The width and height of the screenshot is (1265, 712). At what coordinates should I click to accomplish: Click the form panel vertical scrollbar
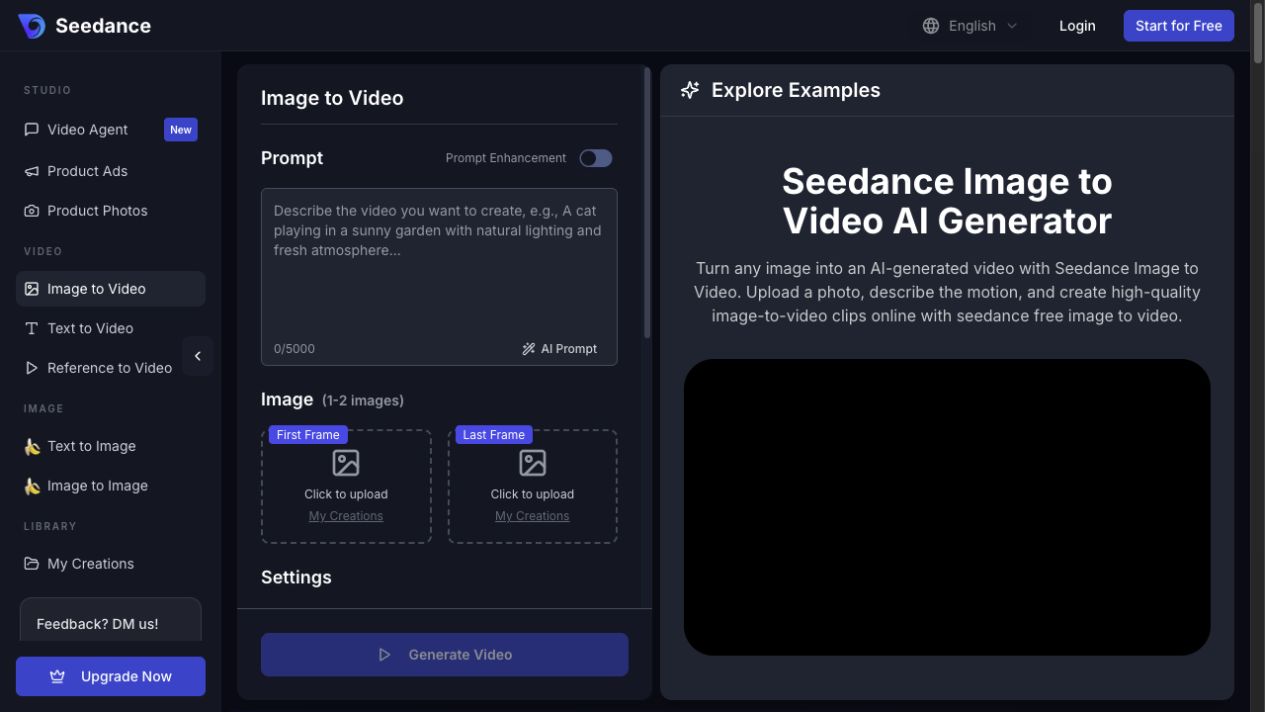coord(647,203)
